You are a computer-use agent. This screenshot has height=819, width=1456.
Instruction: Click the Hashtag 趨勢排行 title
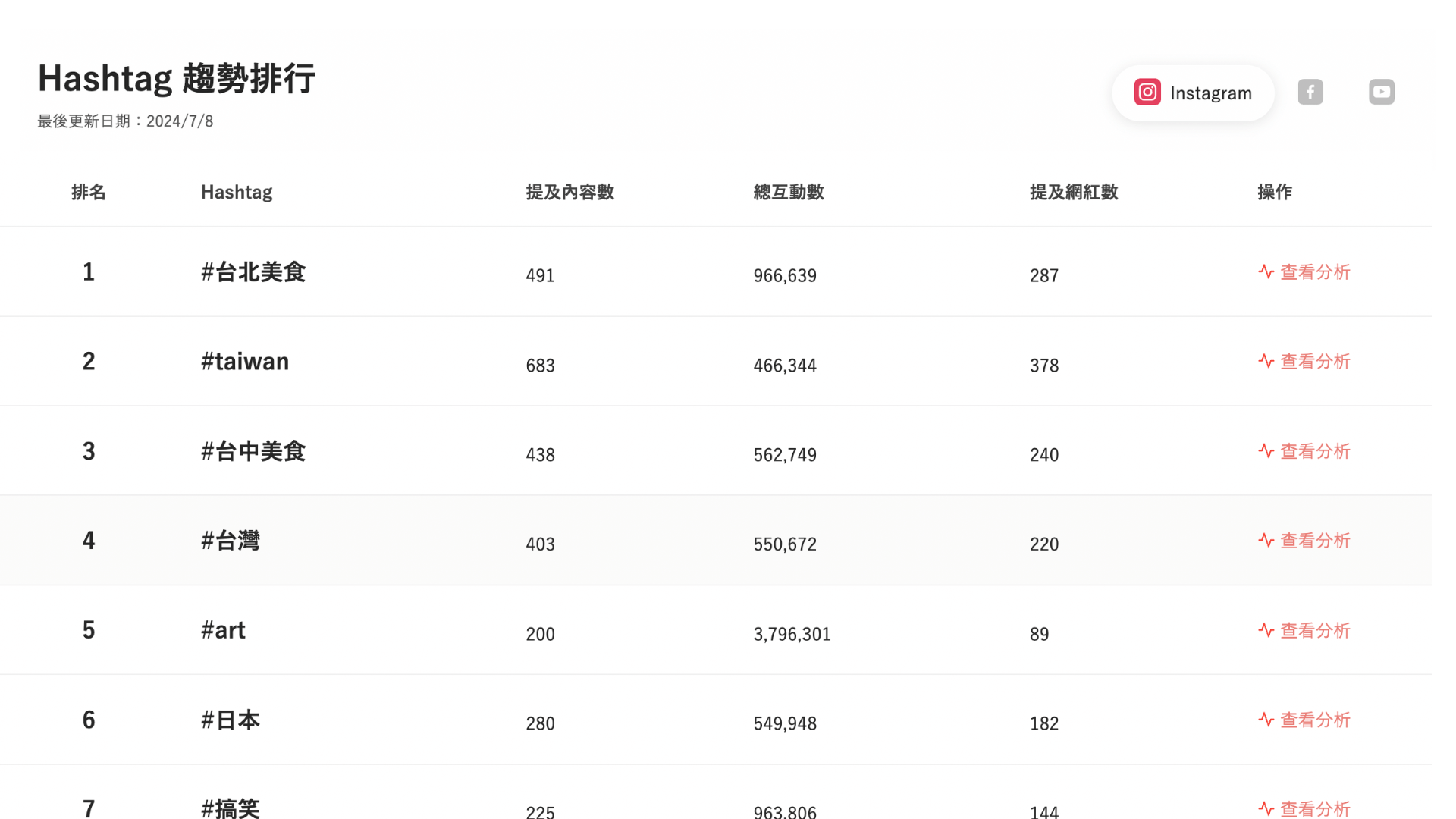(x=176, y=78)
